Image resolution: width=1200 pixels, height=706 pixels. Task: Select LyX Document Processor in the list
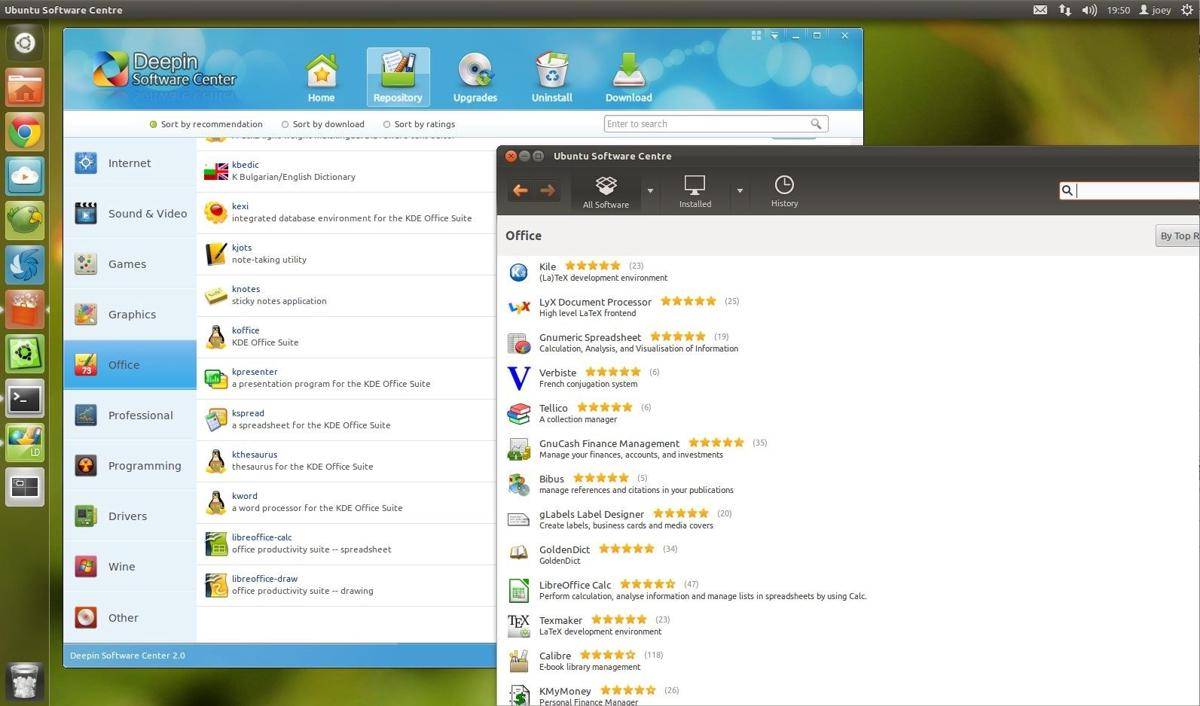[850, 307]
